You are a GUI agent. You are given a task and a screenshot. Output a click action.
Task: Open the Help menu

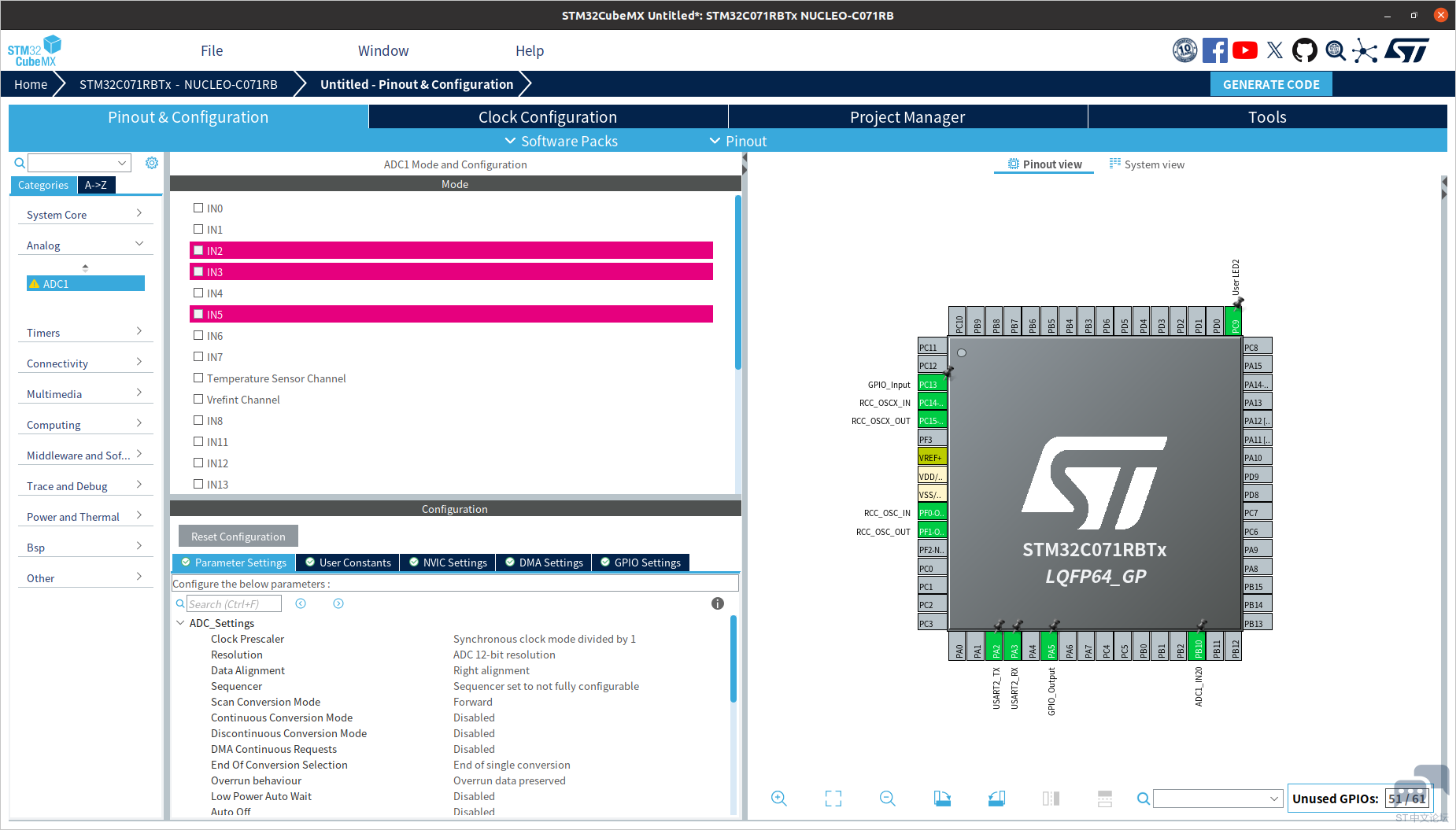(530, 50)
